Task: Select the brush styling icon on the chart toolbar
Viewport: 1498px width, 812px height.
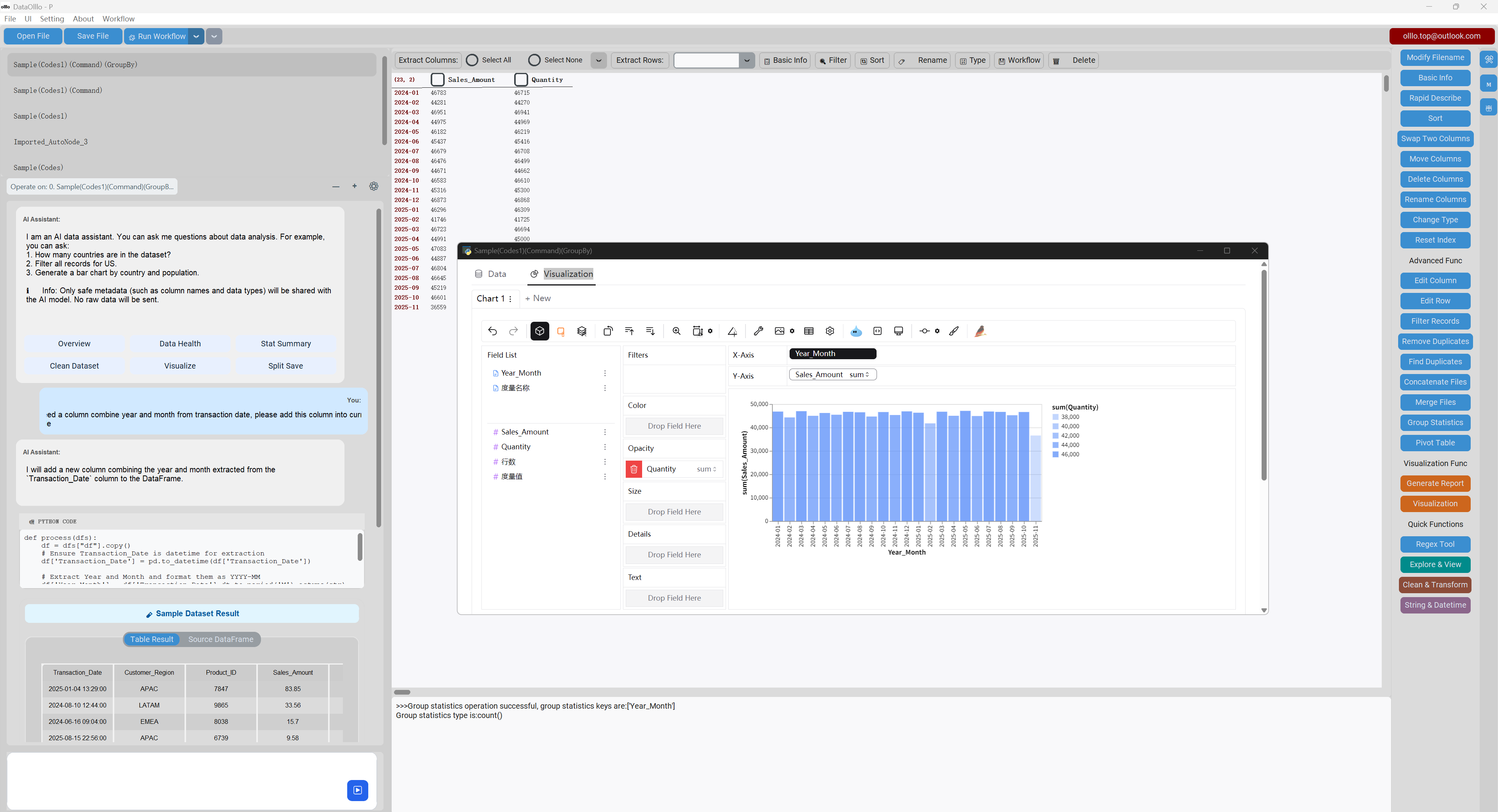Action: click(x=955, y=331)
